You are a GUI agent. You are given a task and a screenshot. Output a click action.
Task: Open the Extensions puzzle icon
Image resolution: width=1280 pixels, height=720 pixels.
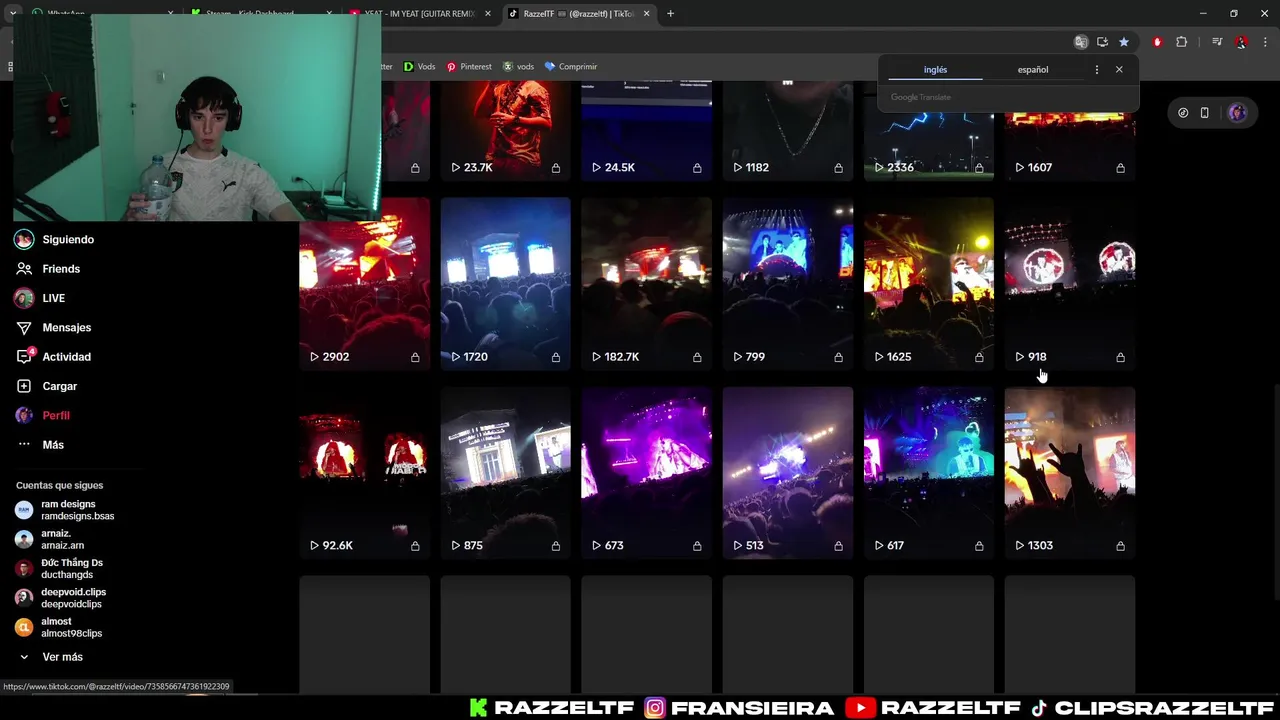click(1181, 42)
